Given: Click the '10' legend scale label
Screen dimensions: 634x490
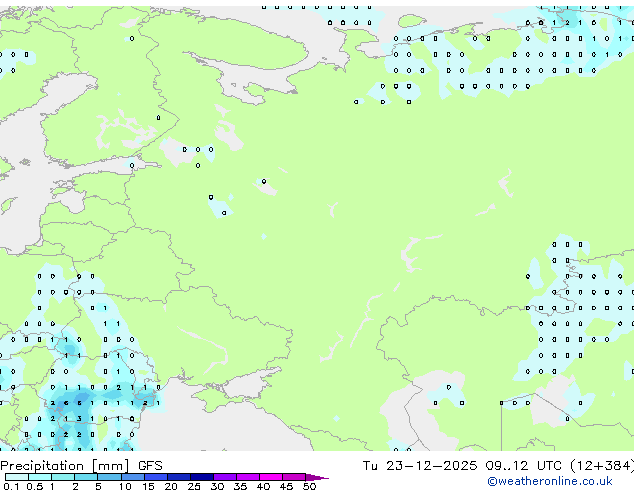Looking at the screenshot, I should pyautogui.click(x=125, y=486).
